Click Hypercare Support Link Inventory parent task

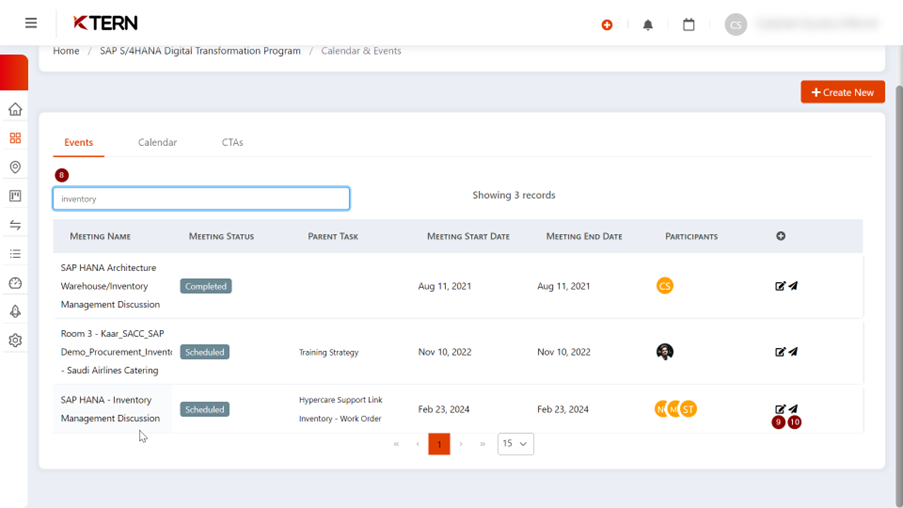point(340,409)
